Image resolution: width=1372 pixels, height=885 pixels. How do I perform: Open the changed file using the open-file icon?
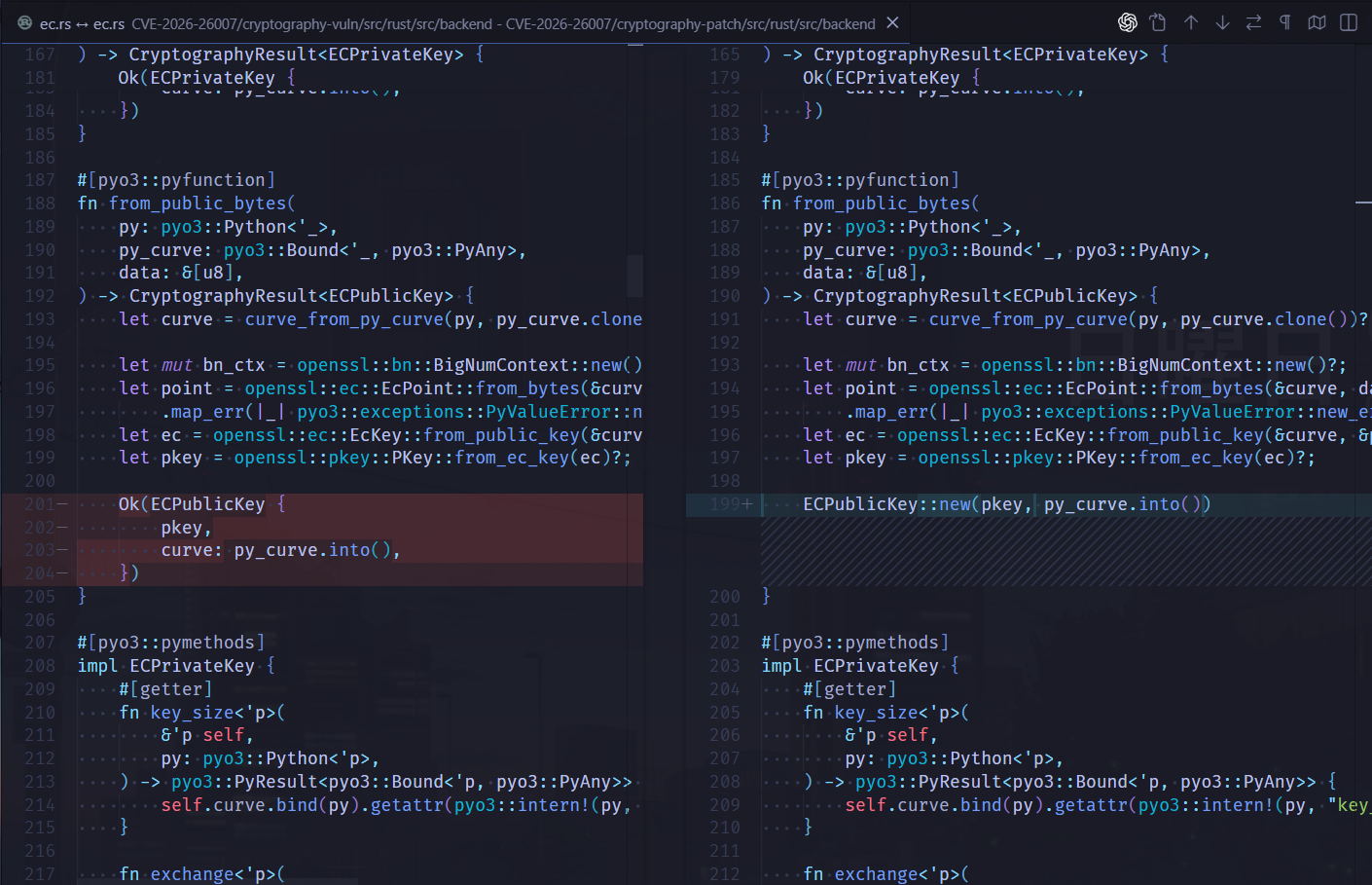tap(1158, 21)
